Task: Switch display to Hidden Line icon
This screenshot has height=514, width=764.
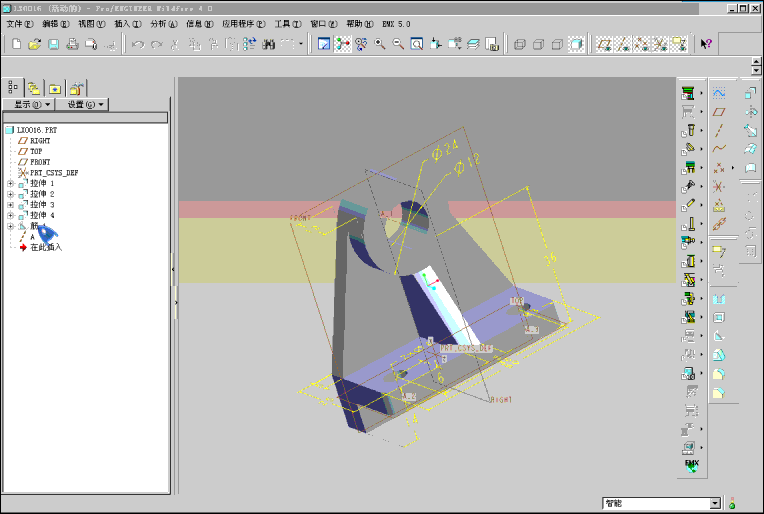Action: (x=538, y=44)
